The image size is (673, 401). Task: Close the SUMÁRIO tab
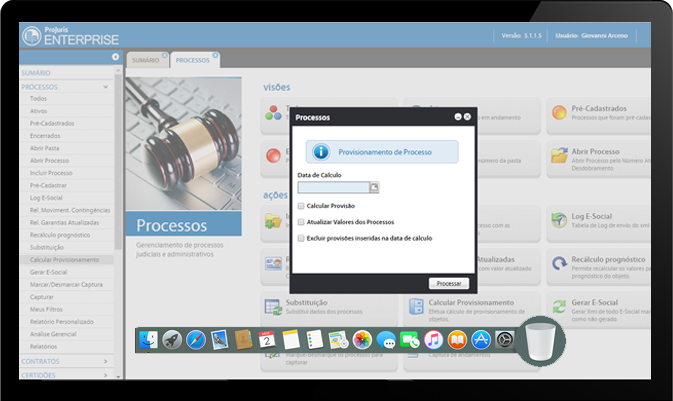[165, 55]
